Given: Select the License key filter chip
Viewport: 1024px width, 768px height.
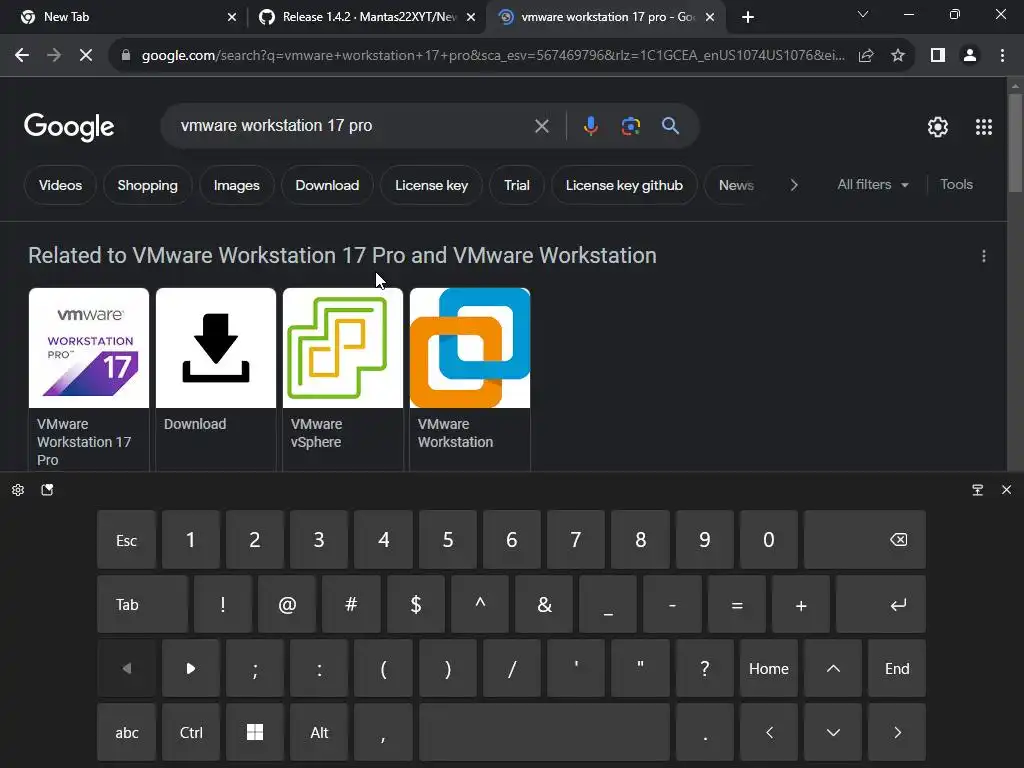Looking at the screenshot, I should [x=432, y=185].
